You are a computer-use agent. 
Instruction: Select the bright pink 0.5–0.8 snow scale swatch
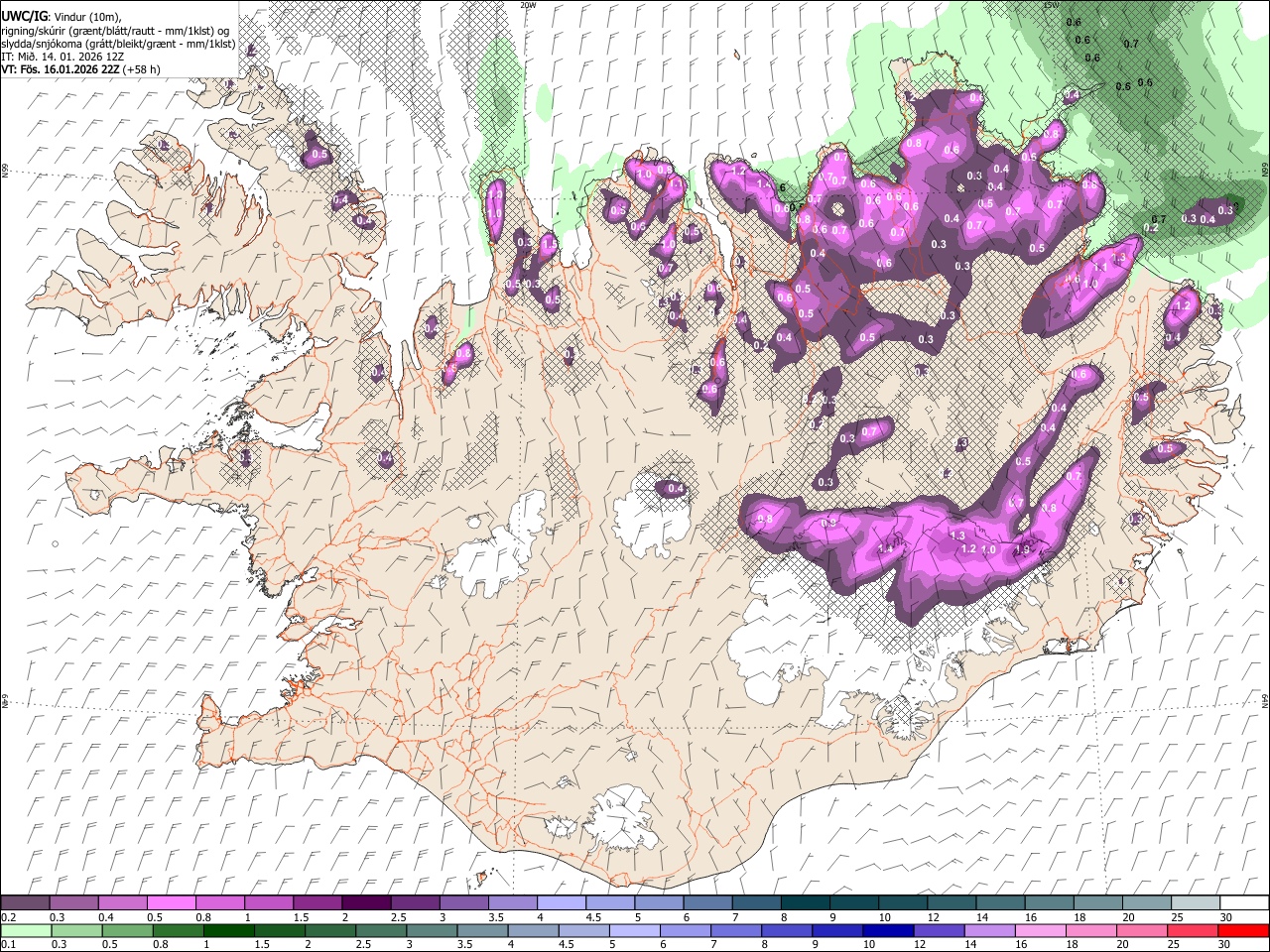click(x=172, y=902)
